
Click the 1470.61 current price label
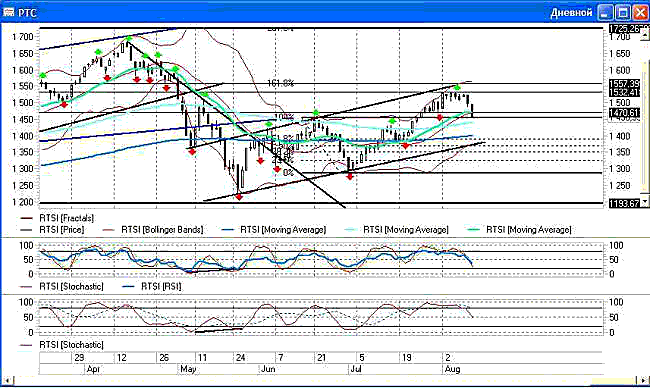(x=624, y=113)
